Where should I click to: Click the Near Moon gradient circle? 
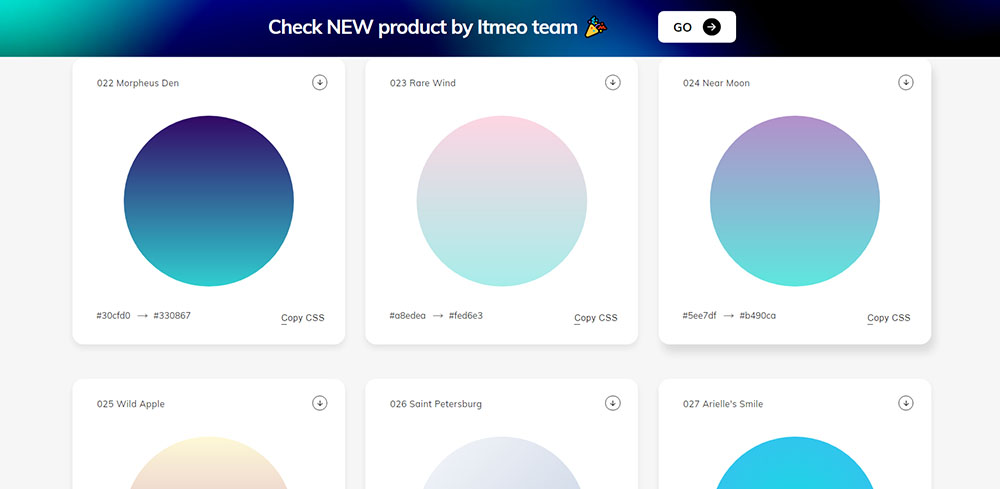coord(795,201)
